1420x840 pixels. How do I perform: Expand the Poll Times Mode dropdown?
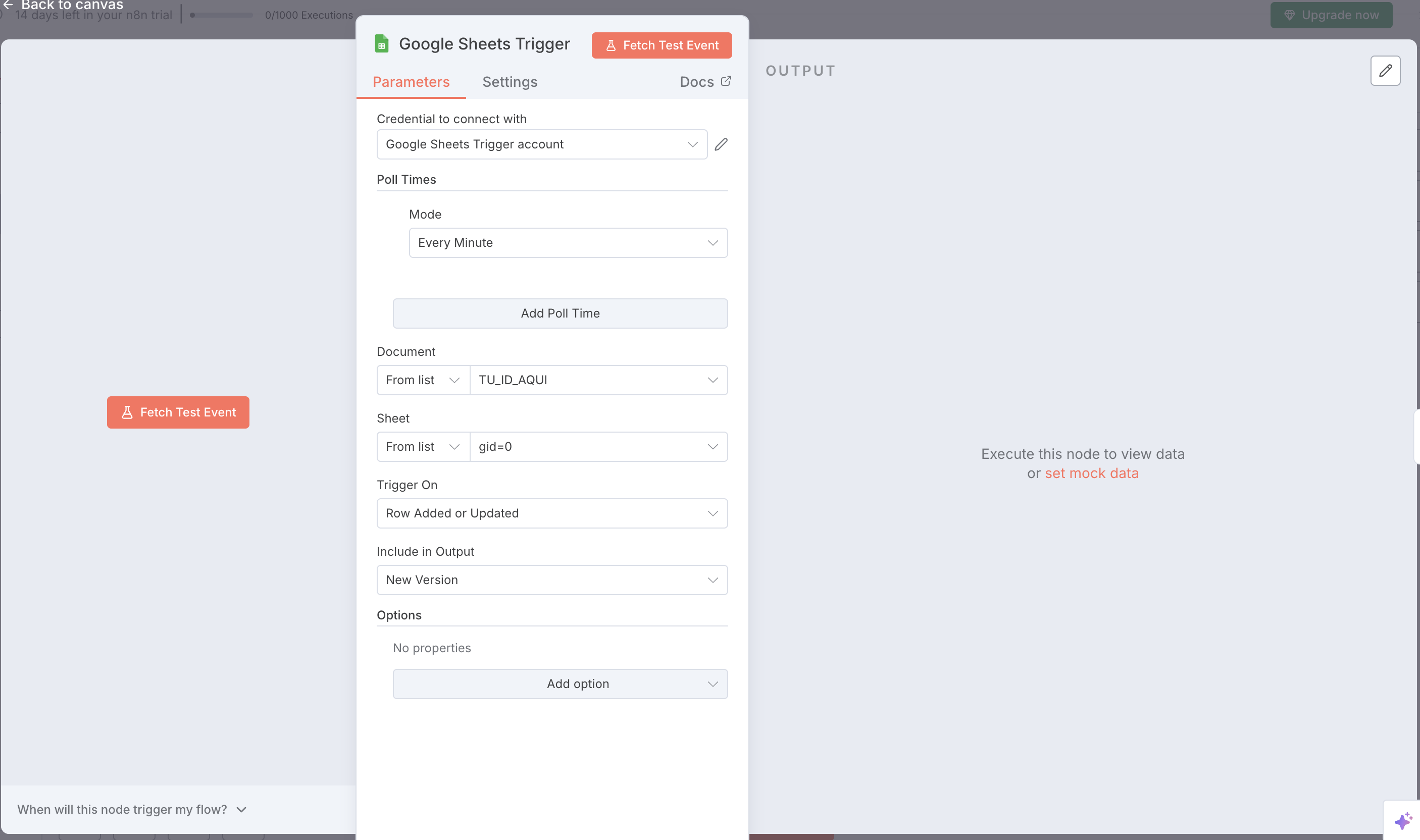tap(568, 243)
